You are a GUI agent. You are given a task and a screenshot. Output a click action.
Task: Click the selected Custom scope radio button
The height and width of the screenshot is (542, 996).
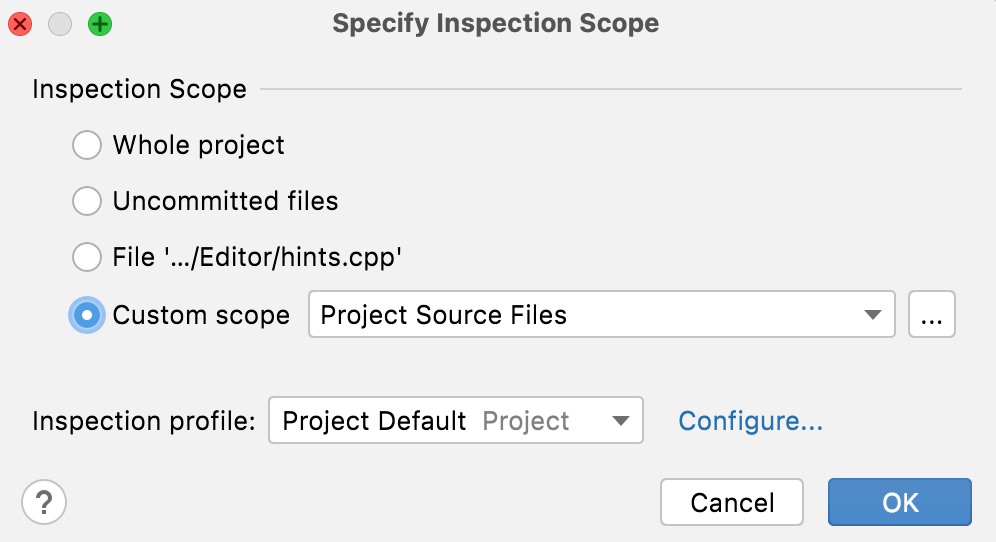pos(87,316)
